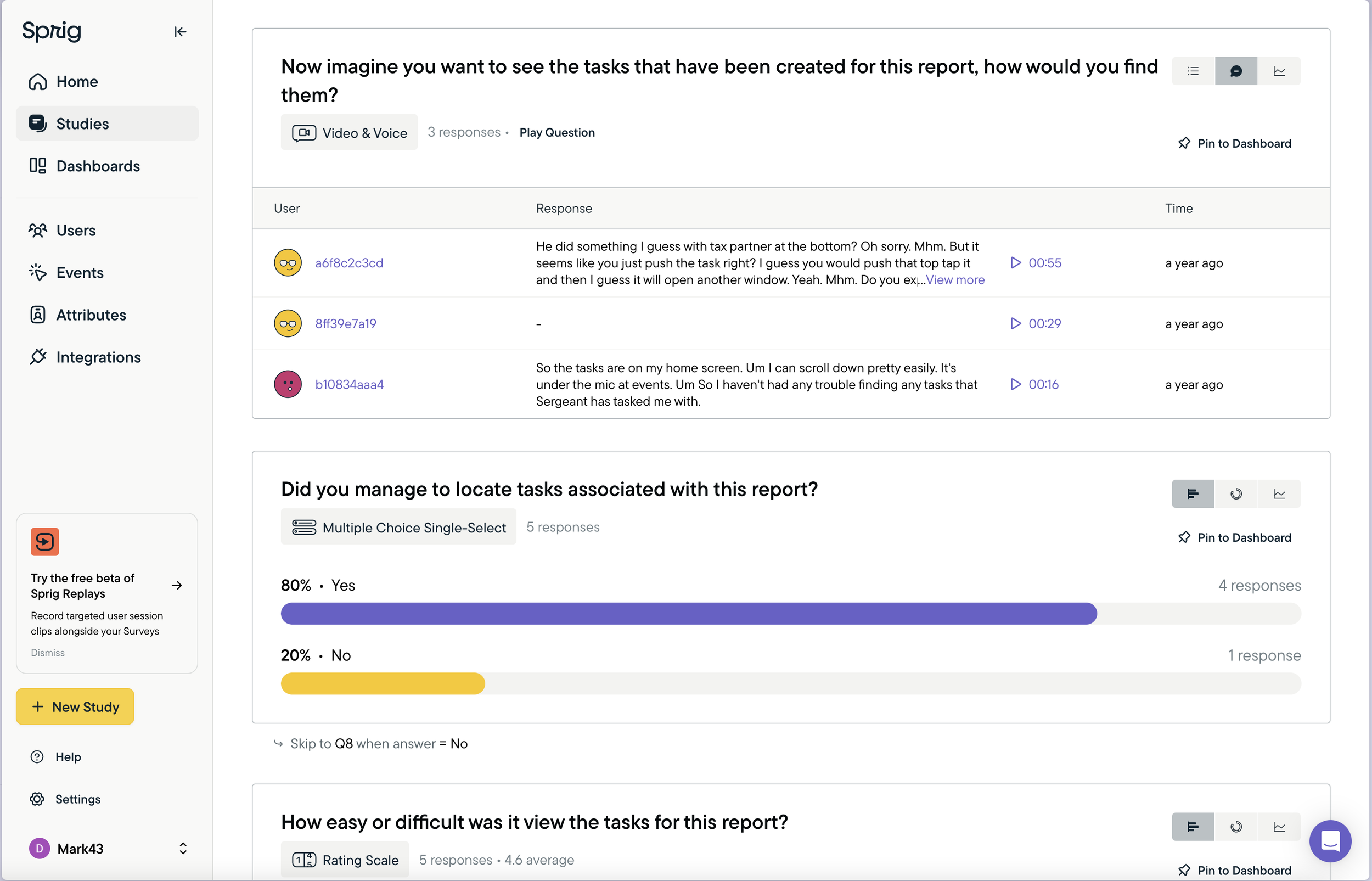
Task: Click the purple Yes 80% result bar
Action: [x=689, y=614]
